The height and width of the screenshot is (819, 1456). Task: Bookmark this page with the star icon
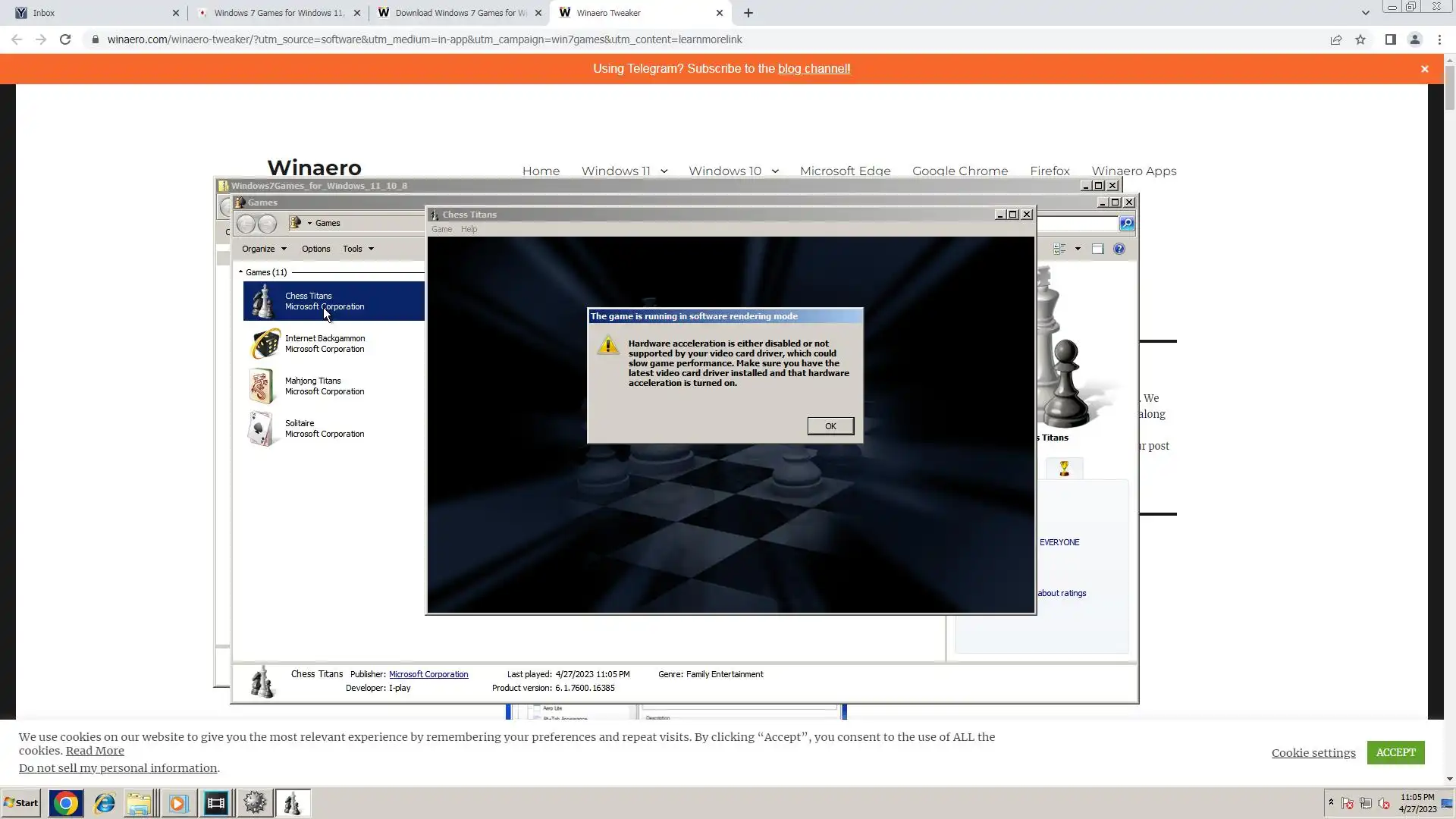(x=1360, y=39)
